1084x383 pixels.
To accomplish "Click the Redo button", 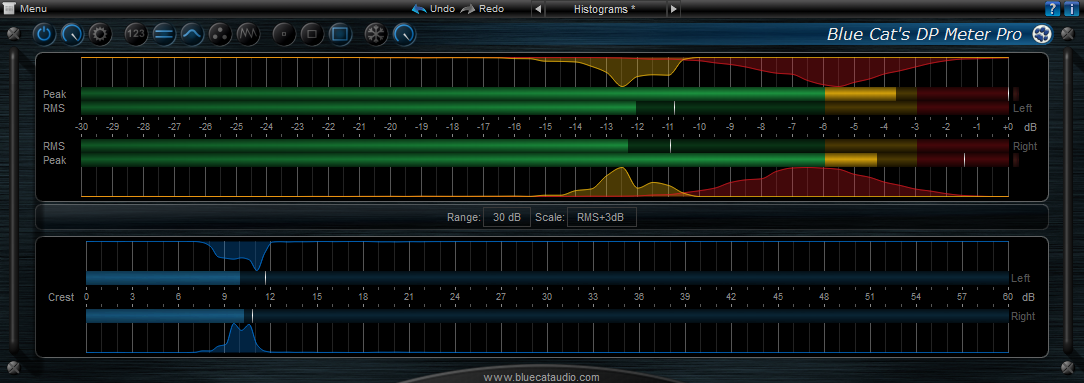I will coord(483,9).
